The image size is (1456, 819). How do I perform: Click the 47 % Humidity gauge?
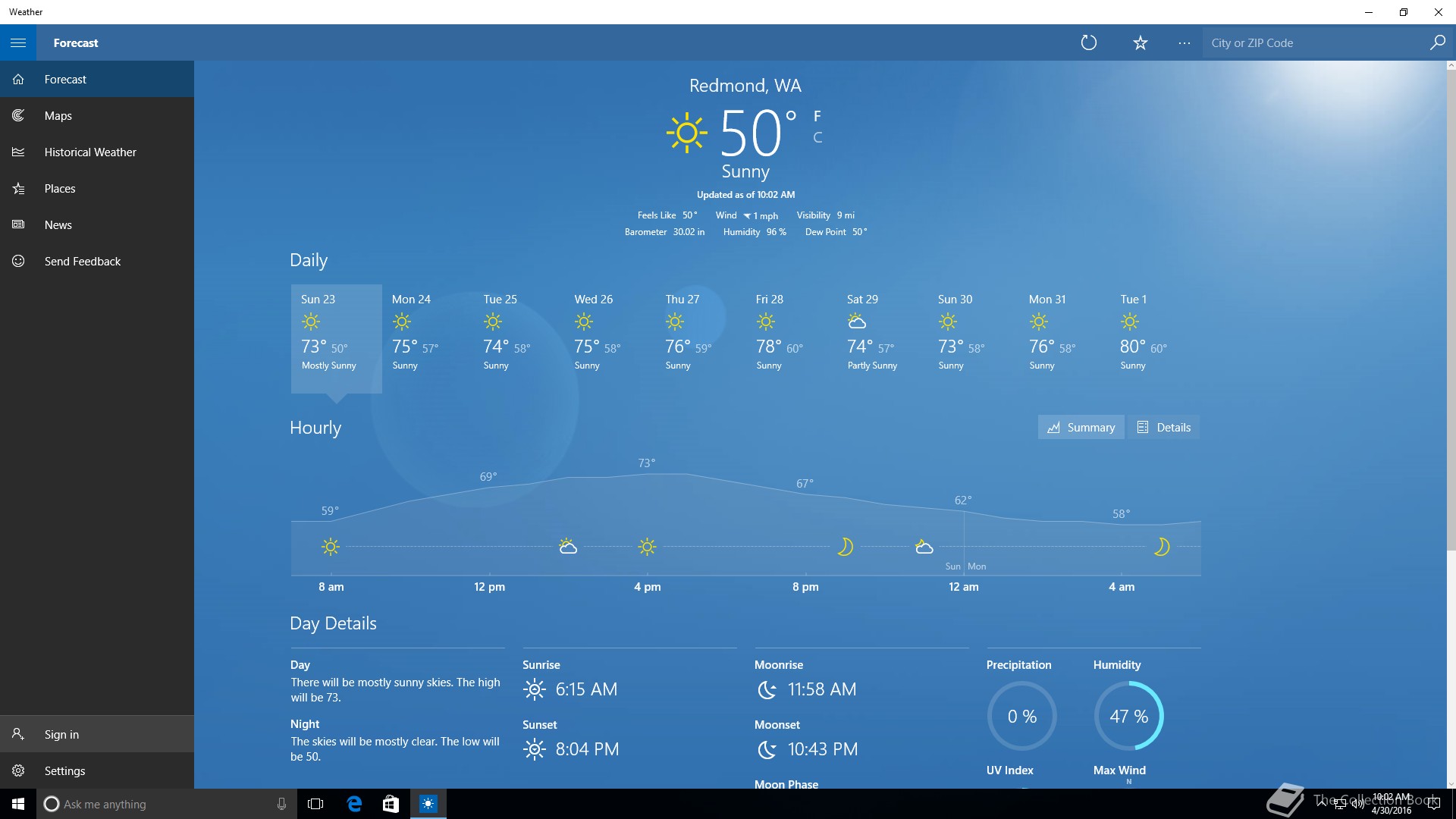(1128, 716)
